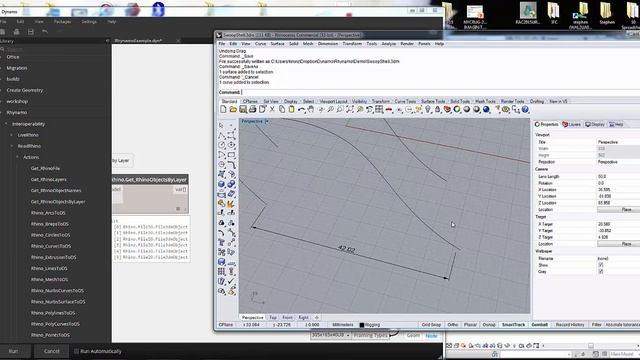640x360 pixels.
Task: Click the blue Render sphere icon
Action: click(486, 109)
